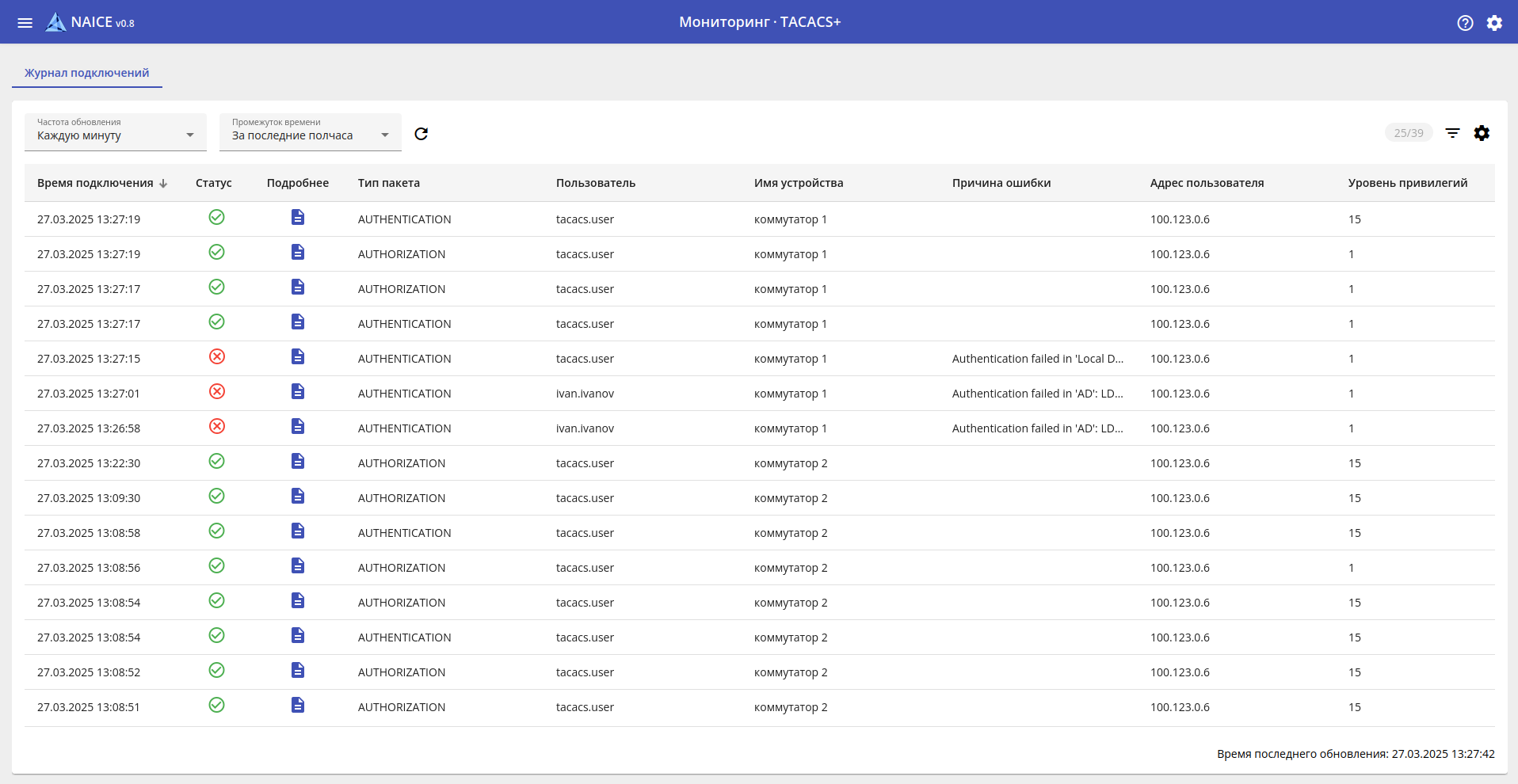Screen dimensions: 1518x784
Task: Open the table filter icon
Action: click(x=1452, y=133)
